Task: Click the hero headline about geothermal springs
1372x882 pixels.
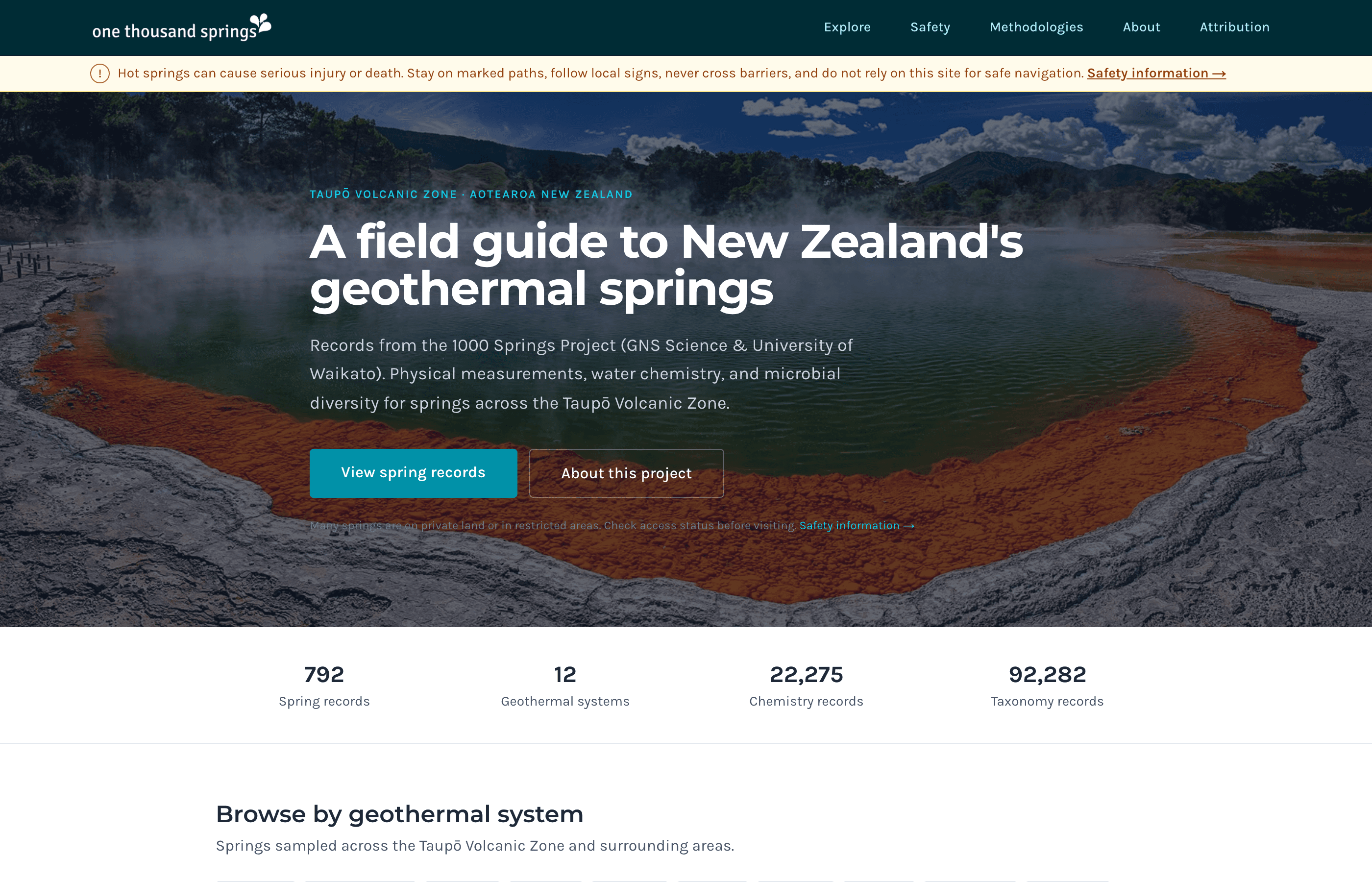Action: pos(666,265)
